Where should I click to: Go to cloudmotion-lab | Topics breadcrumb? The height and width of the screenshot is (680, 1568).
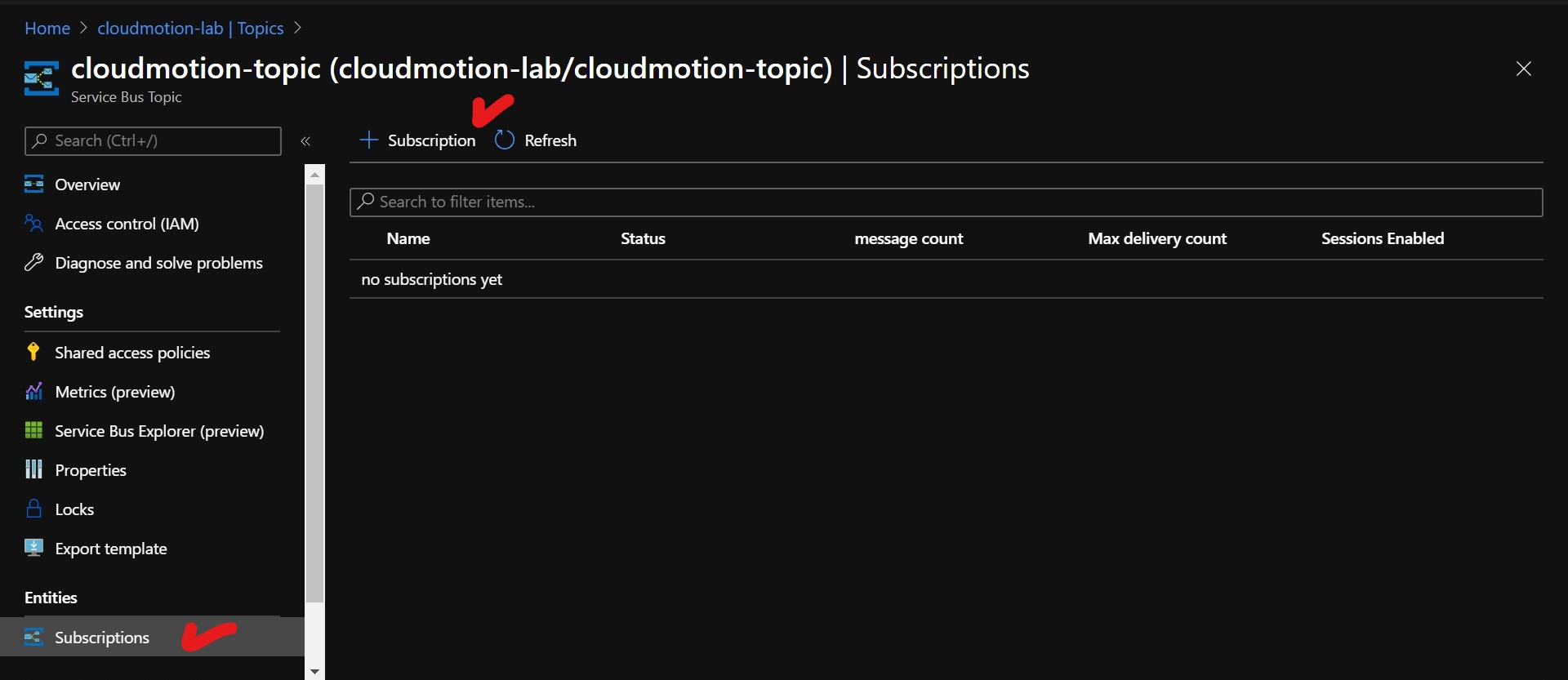pos(190,29)
